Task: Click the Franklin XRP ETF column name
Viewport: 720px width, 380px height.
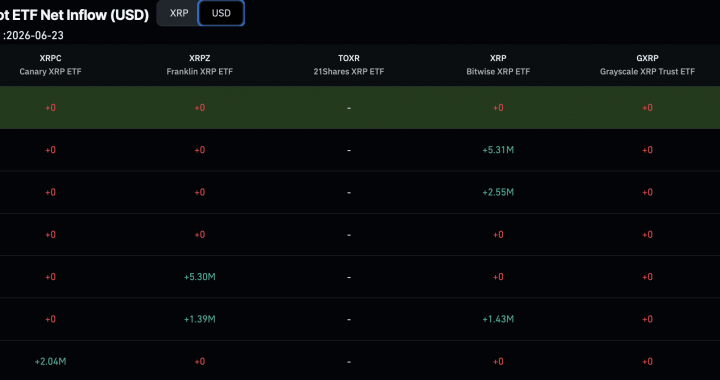Action: (x=200, y=72)
